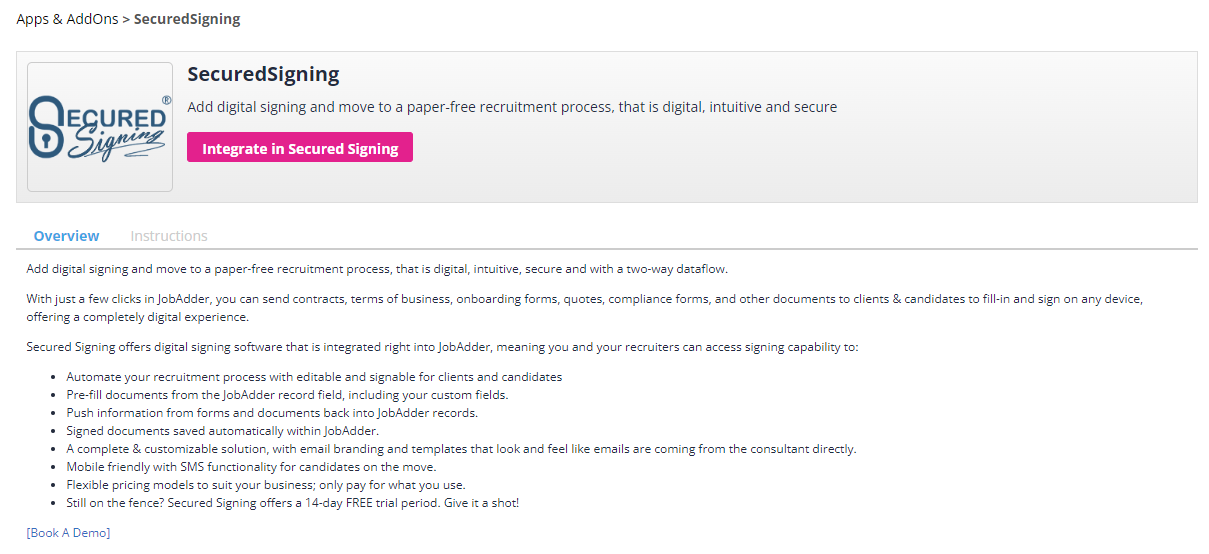Click the 14-day FREE trial bullet
The width and height of the screenshot is (1209, 554).
click(293, 503)
